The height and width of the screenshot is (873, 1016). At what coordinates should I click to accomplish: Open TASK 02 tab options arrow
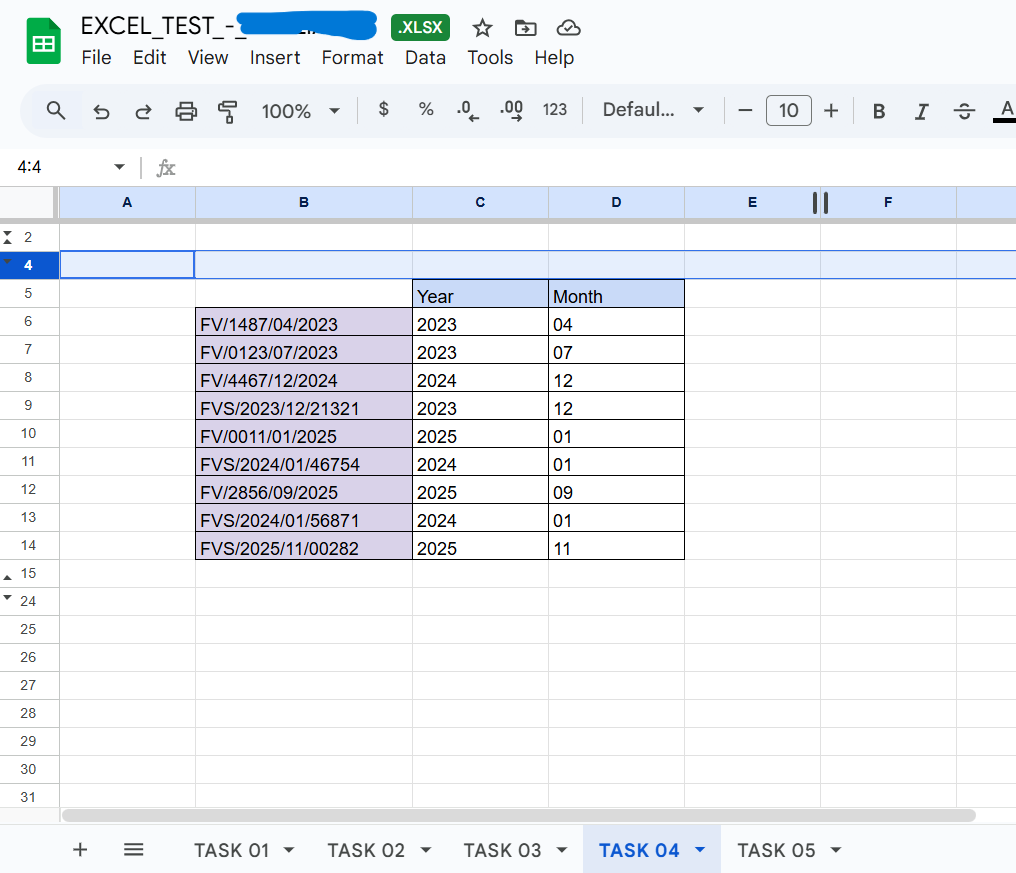[x=426, y=850]
